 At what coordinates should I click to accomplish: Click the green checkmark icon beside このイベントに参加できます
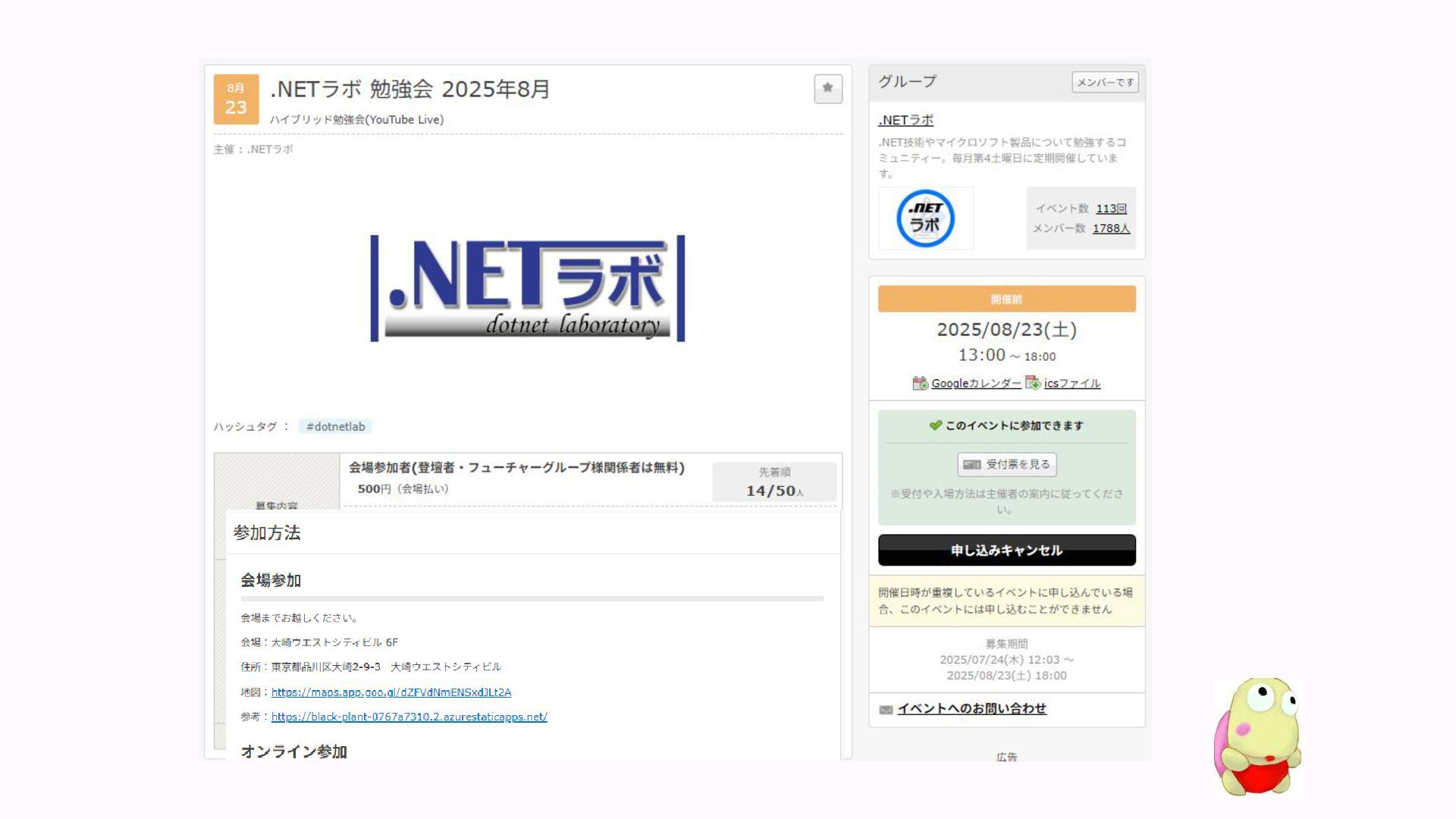(x=936, y=425)
